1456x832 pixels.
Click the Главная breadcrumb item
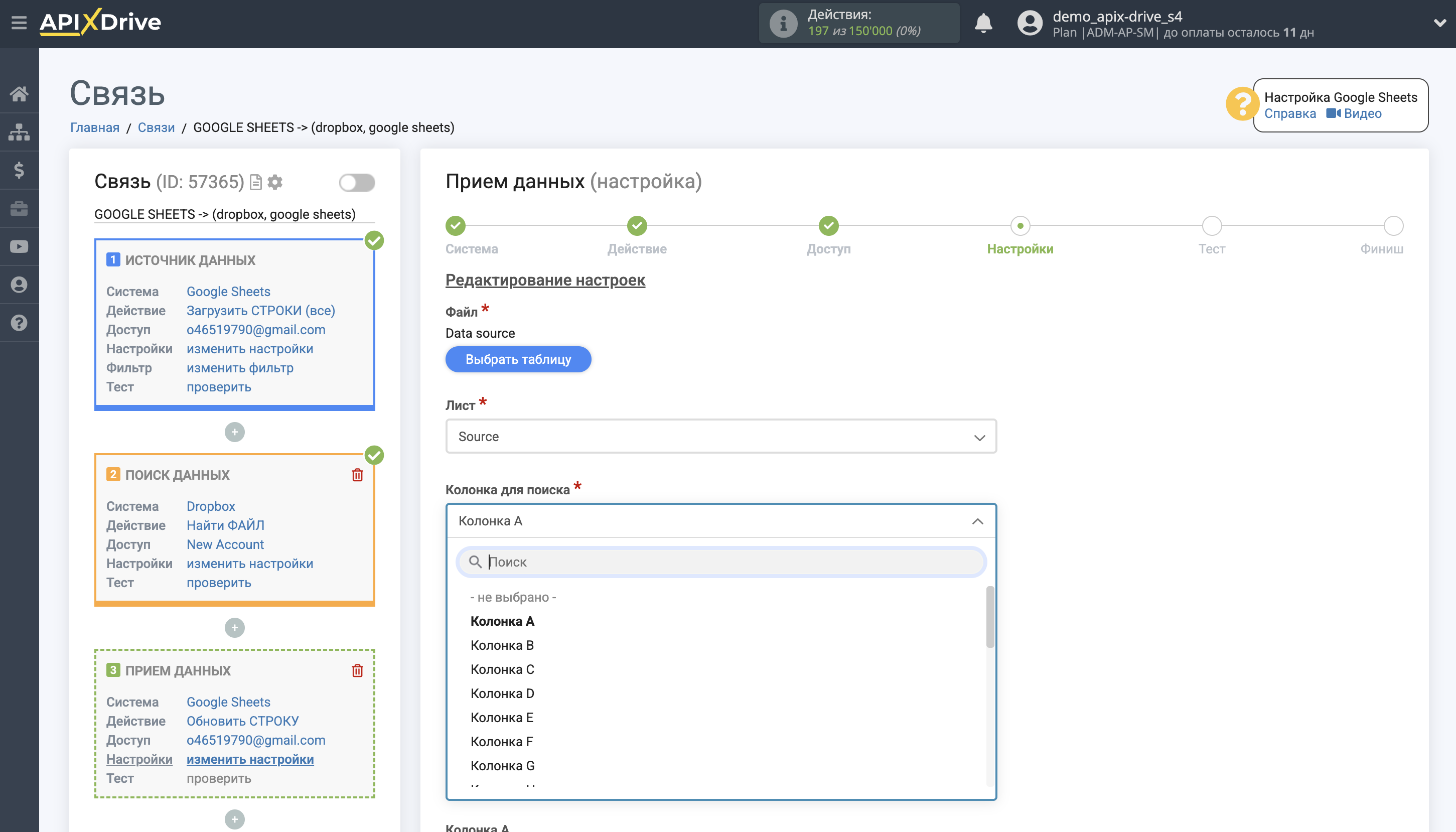click(x=95, y=127)
